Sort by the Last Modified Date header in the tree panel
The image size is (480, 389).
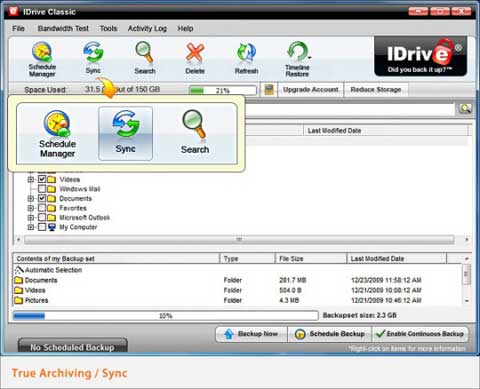[x=386, y=131]
